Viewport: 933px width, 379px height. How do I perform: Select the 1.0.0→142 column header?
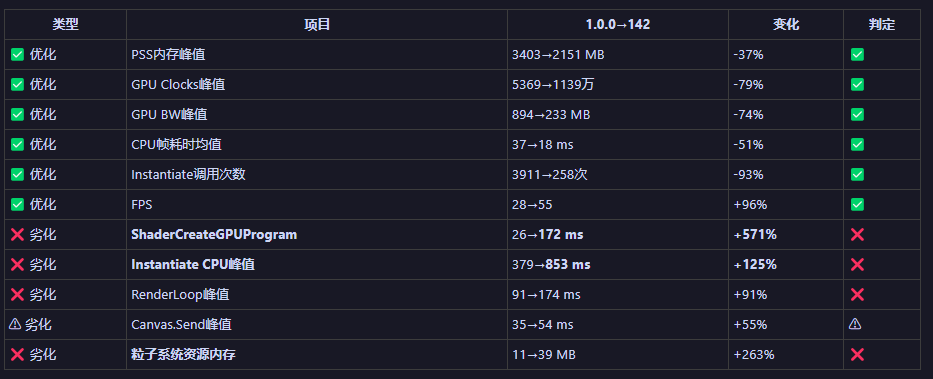coord(618,24)
